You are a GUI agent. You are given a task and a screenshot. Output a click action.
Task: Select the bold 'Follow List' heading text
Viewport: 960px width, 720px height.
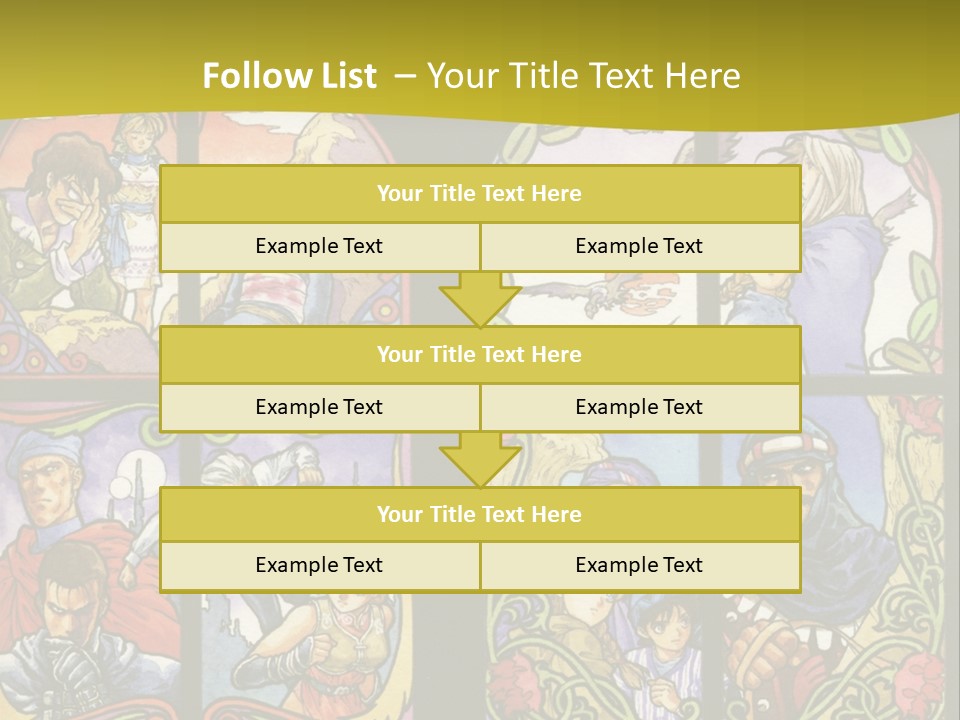click(x=290, y=76)
